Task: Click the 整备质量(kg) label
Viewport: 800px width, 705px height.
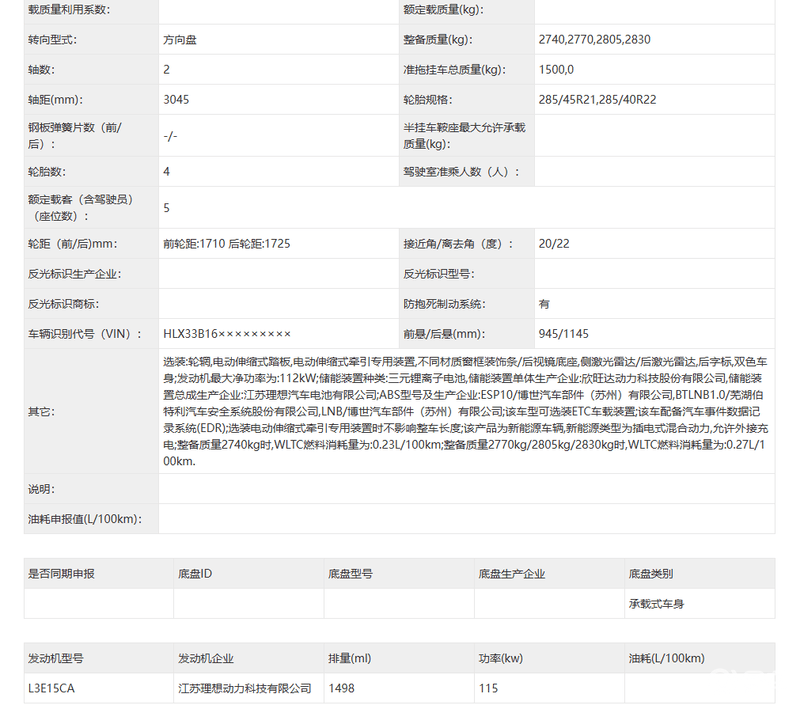Action: (438, 40)
